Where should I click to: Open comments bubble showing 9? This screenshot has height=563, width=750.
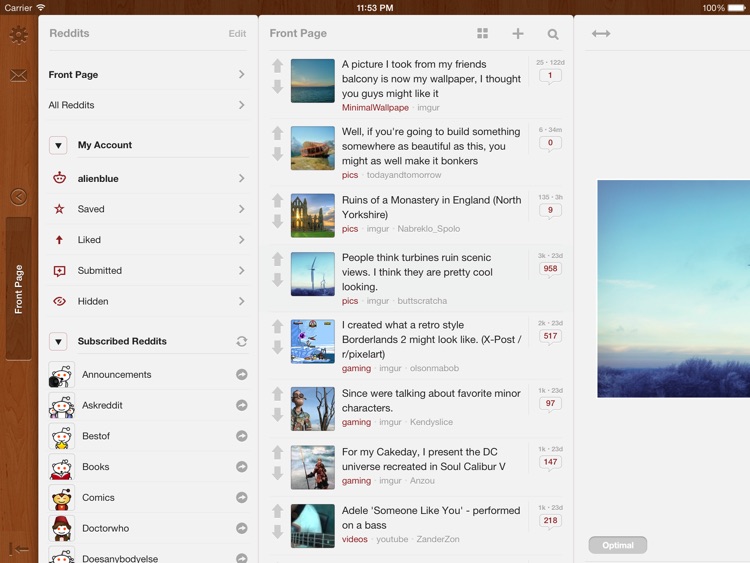pyautogui.click(x=550, y=211)
